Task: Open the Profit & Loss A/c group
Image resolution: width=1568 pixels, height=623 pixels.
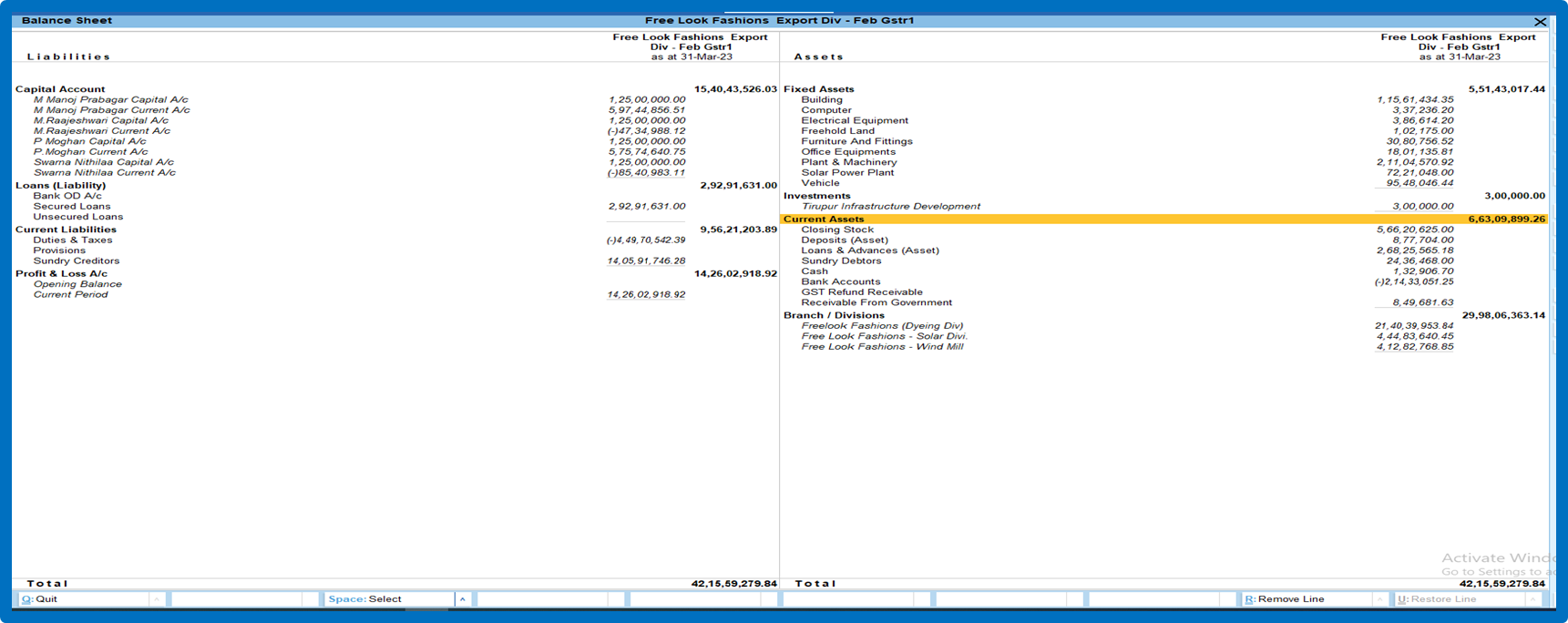Action: (396, 273)
